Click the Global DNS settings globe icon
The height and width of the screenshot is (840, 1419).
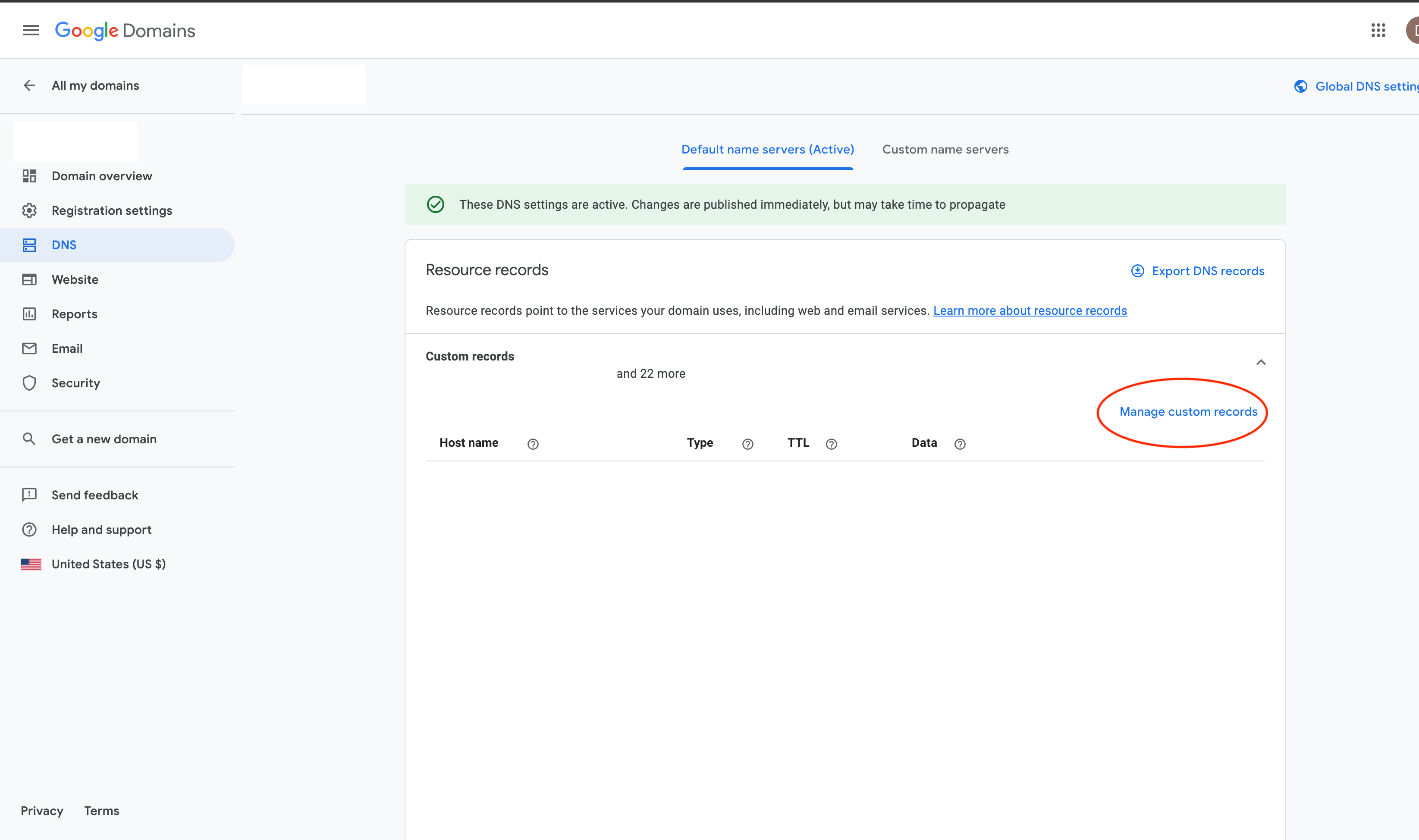(1301, 87)
